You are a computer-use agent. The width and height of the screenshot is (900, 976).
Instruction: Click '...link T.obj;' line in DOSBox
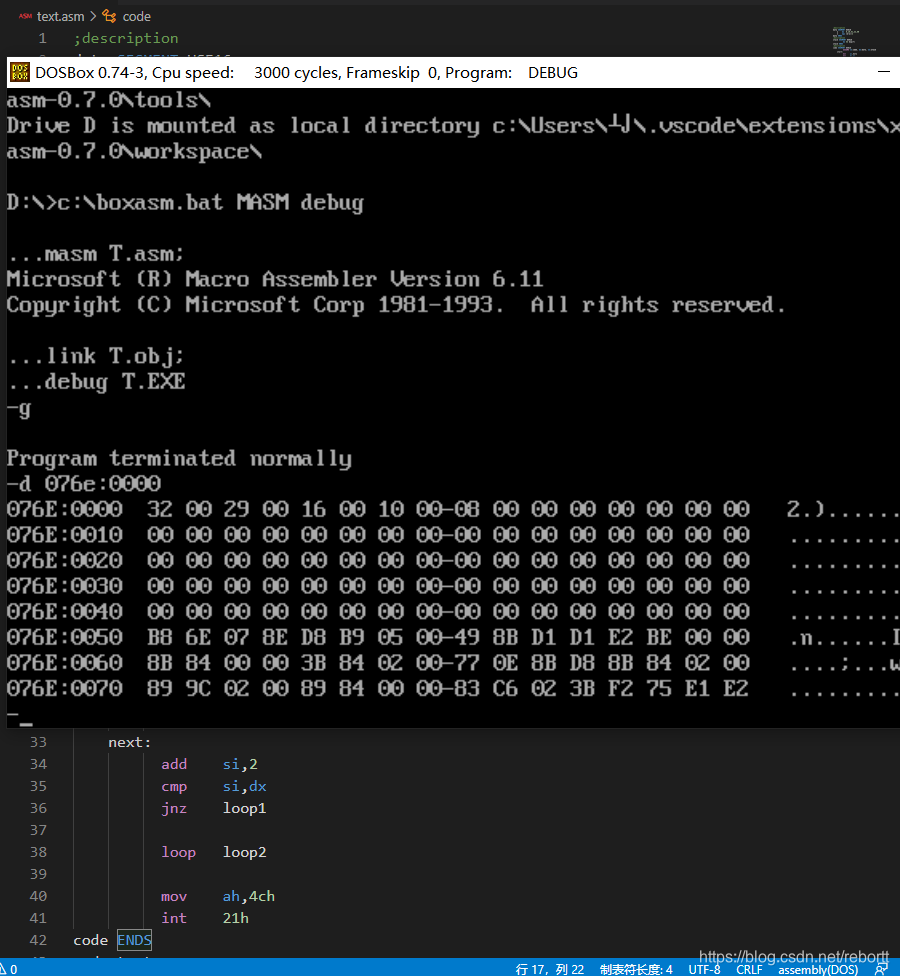[96, 357]
